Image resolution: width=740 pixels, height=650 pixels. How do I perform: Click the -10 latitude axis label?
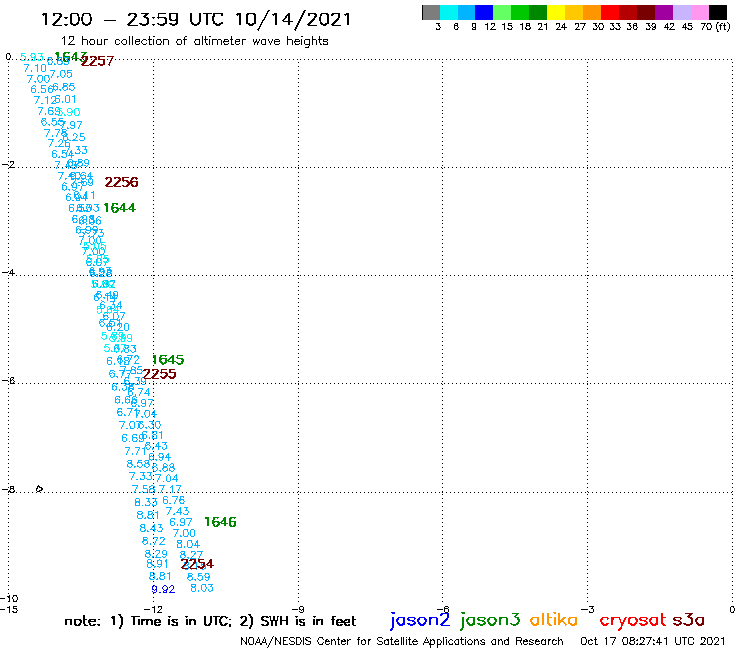tap(9, 598)
